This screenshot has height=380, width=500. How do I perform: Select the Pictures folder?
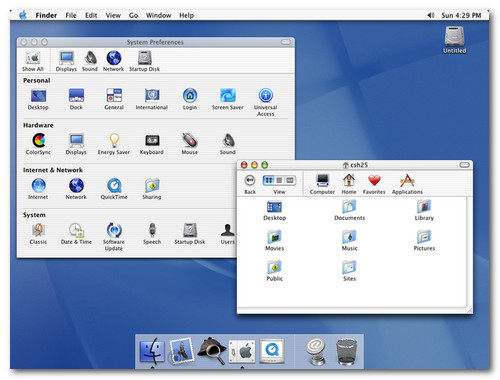pos(424,241)
